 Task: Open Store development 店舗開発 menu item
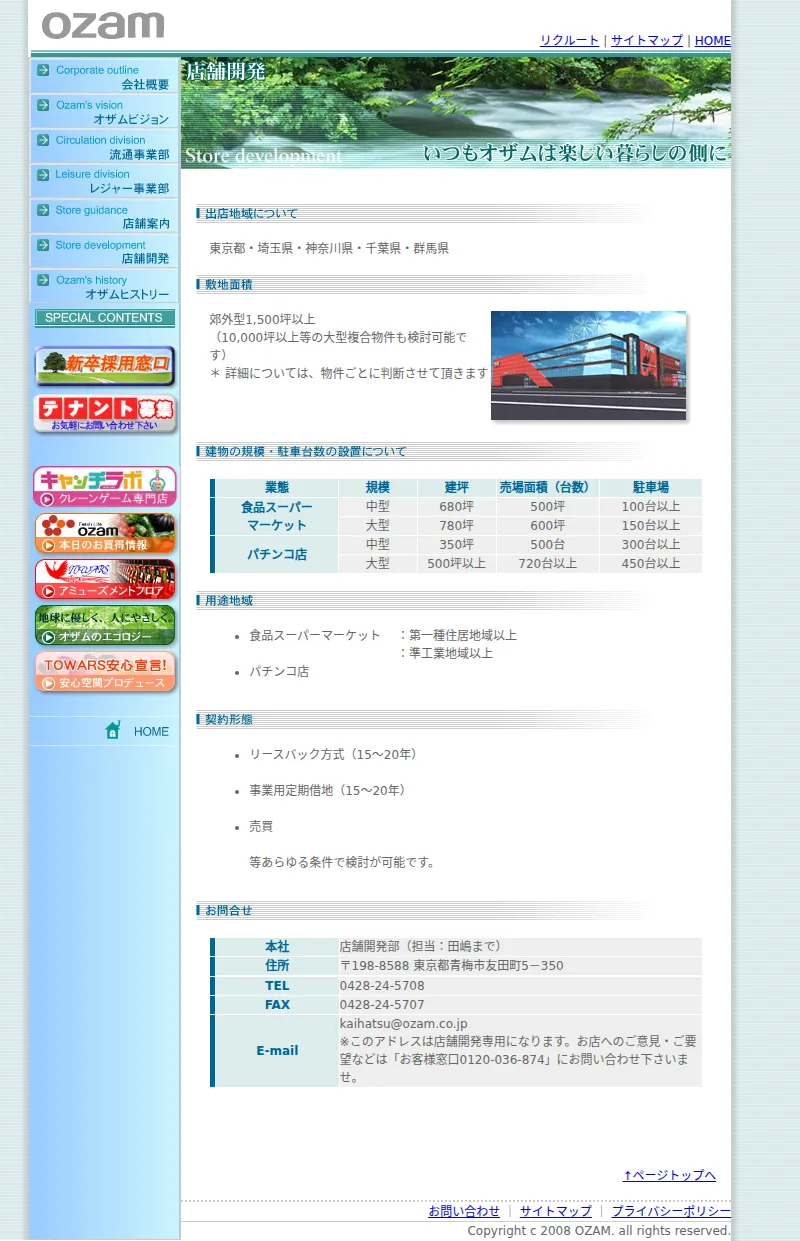[104, 252]
